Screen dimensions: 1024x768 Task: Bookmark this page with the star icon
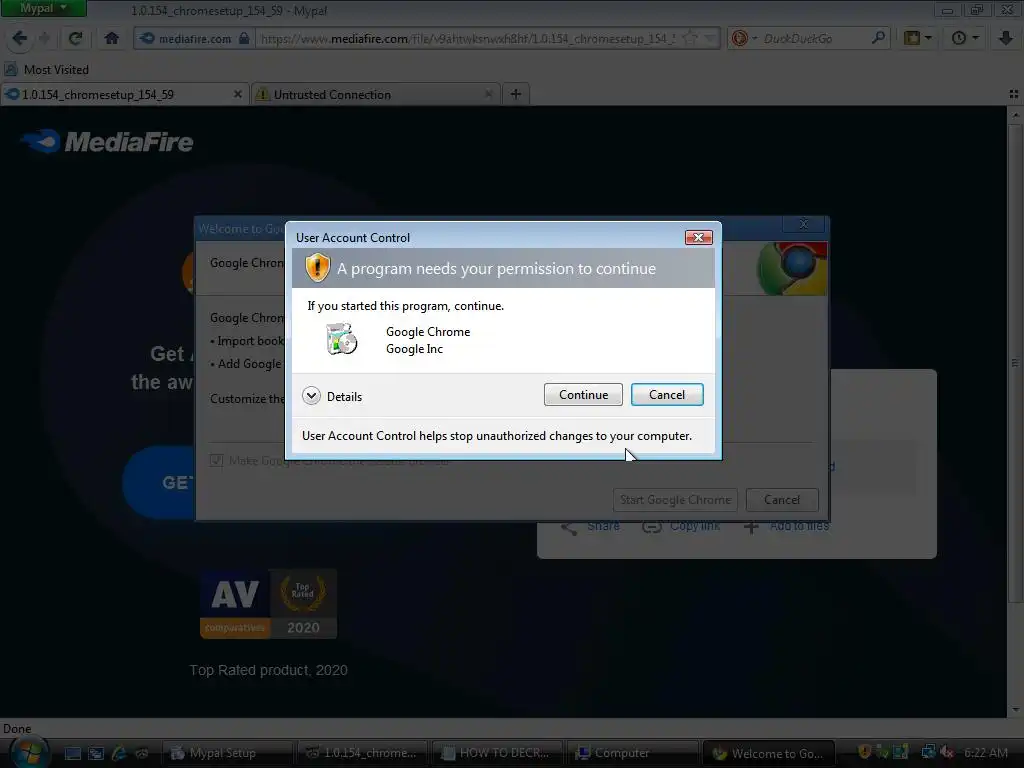[x=690, y=39]
